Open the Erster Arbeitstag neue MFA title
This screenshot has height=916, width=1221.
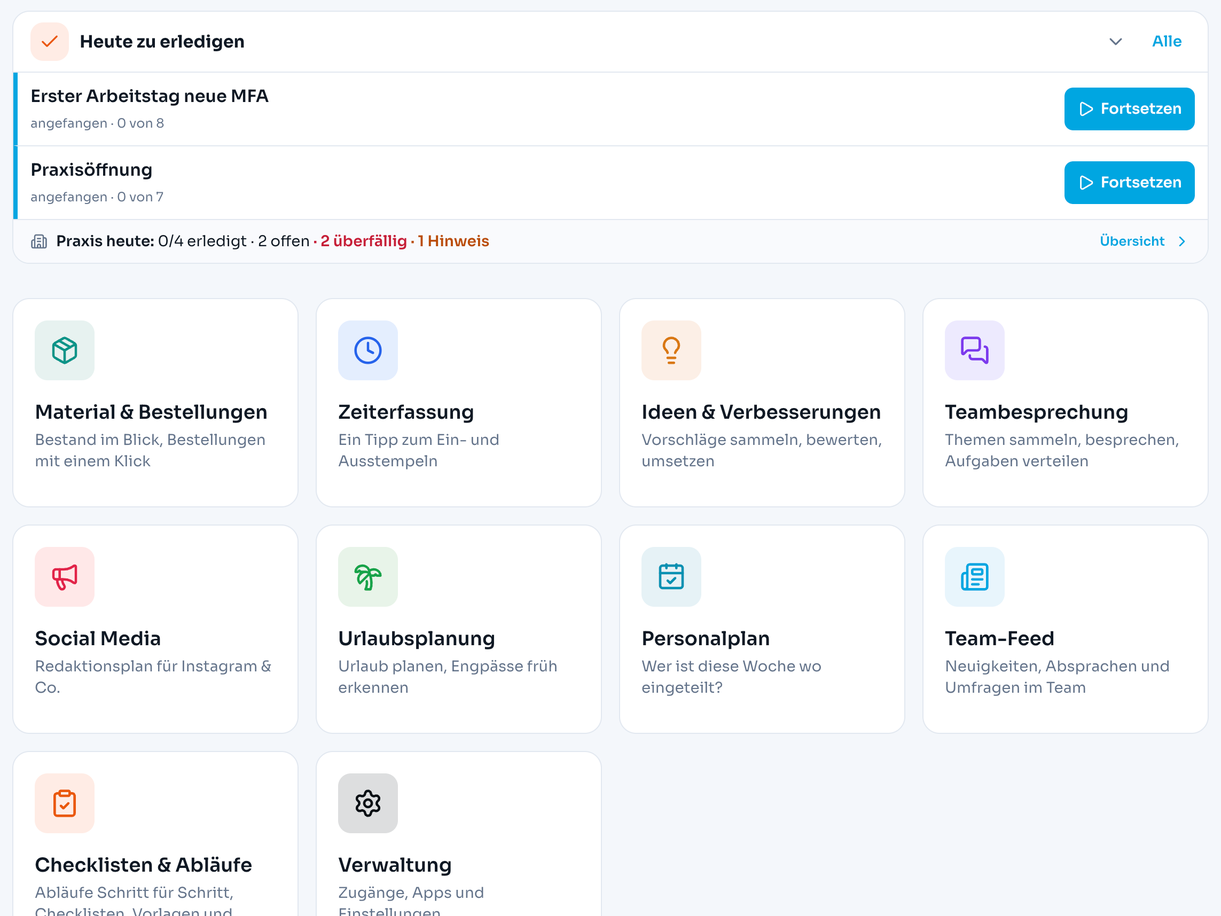(x=149, y=97)
